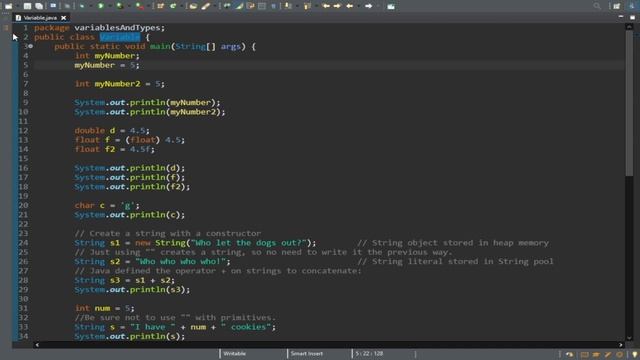Click the white Forward navigation arrow

click(x=368, y=6)
